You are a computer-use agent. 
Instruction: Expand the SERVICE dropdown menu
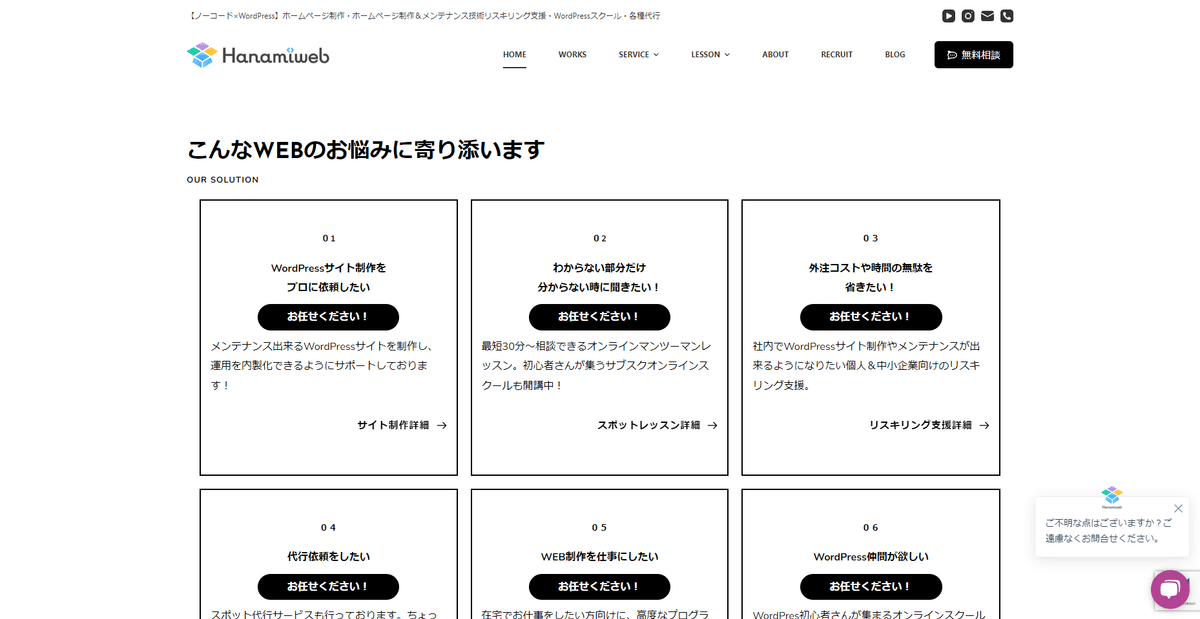(x=638, y=55)
